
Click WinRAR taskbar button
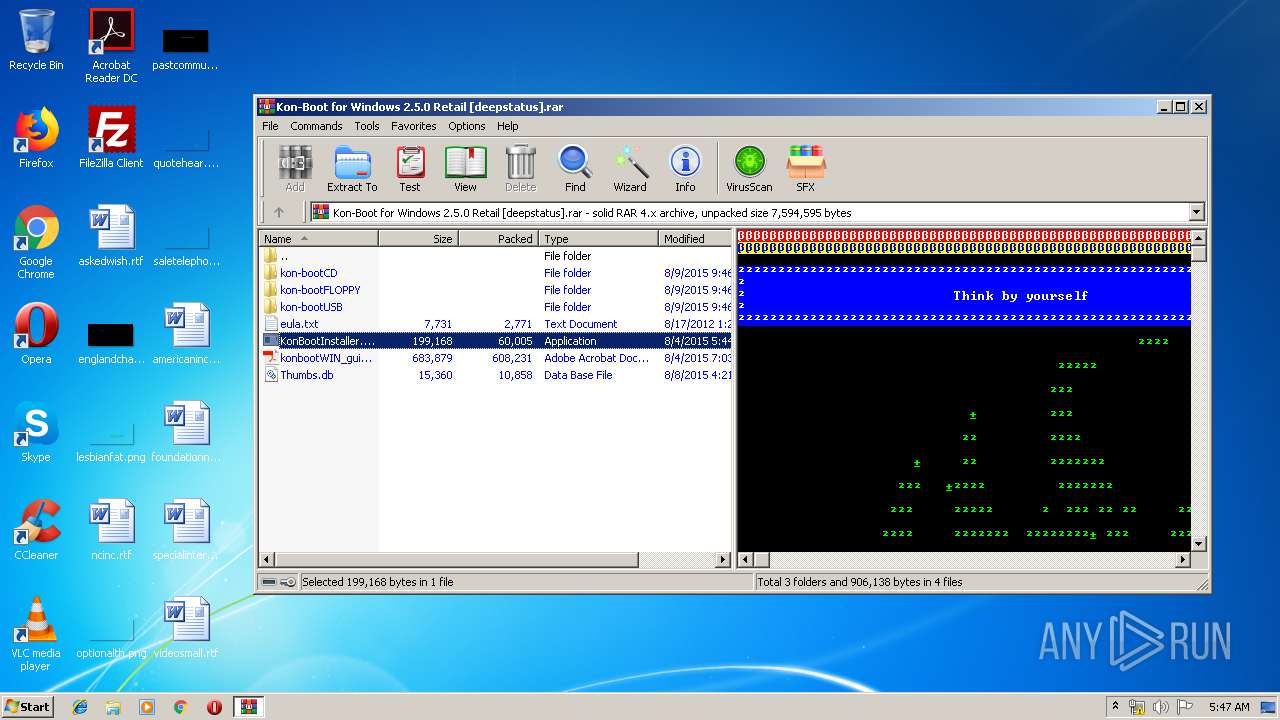pyautogui.click(x=248, y=707)
